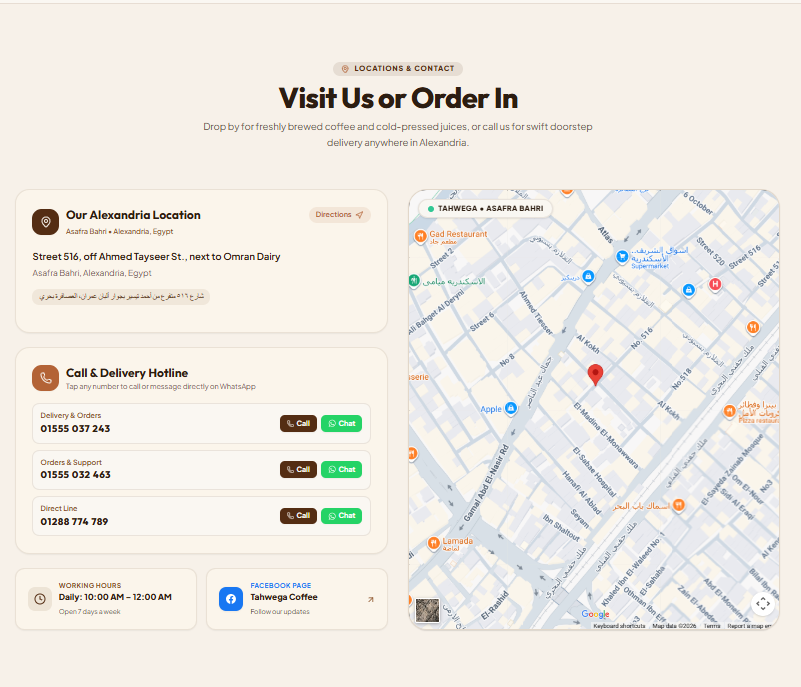Click the Tahwega Asafra Bahri map badge
801x687 pixels.
[x=485, y=208]
